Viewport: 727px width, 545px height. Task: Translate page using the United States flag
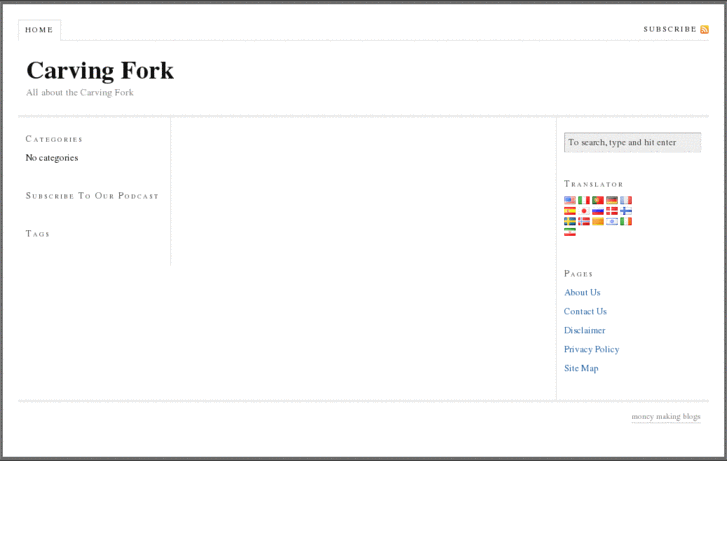[570, 200]
